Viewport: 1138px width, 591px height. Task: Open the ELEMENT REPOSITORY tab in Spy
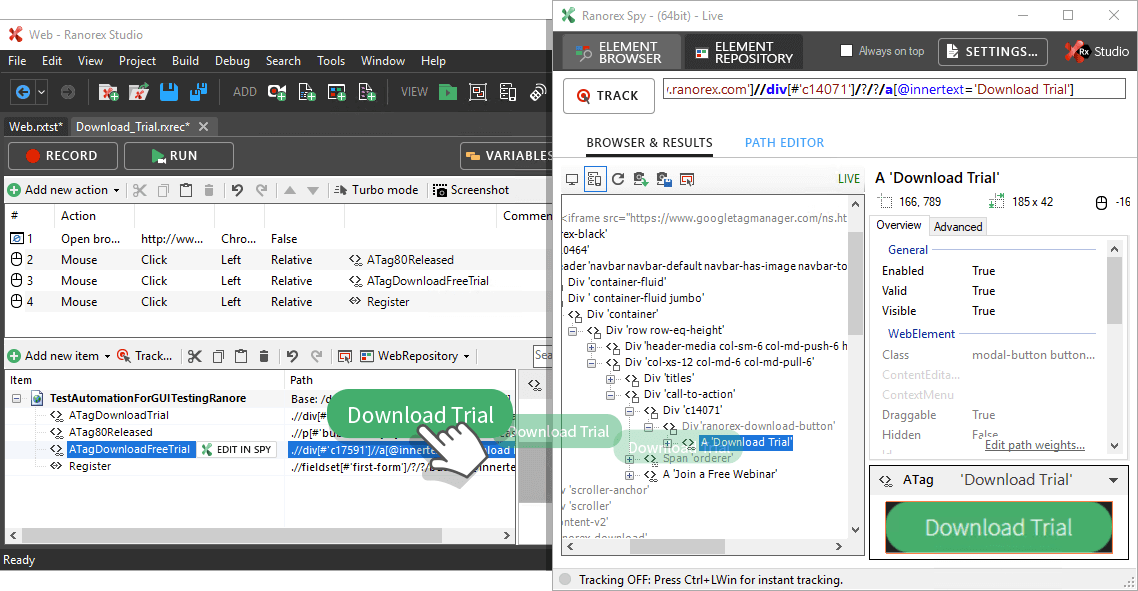[744, 52]
